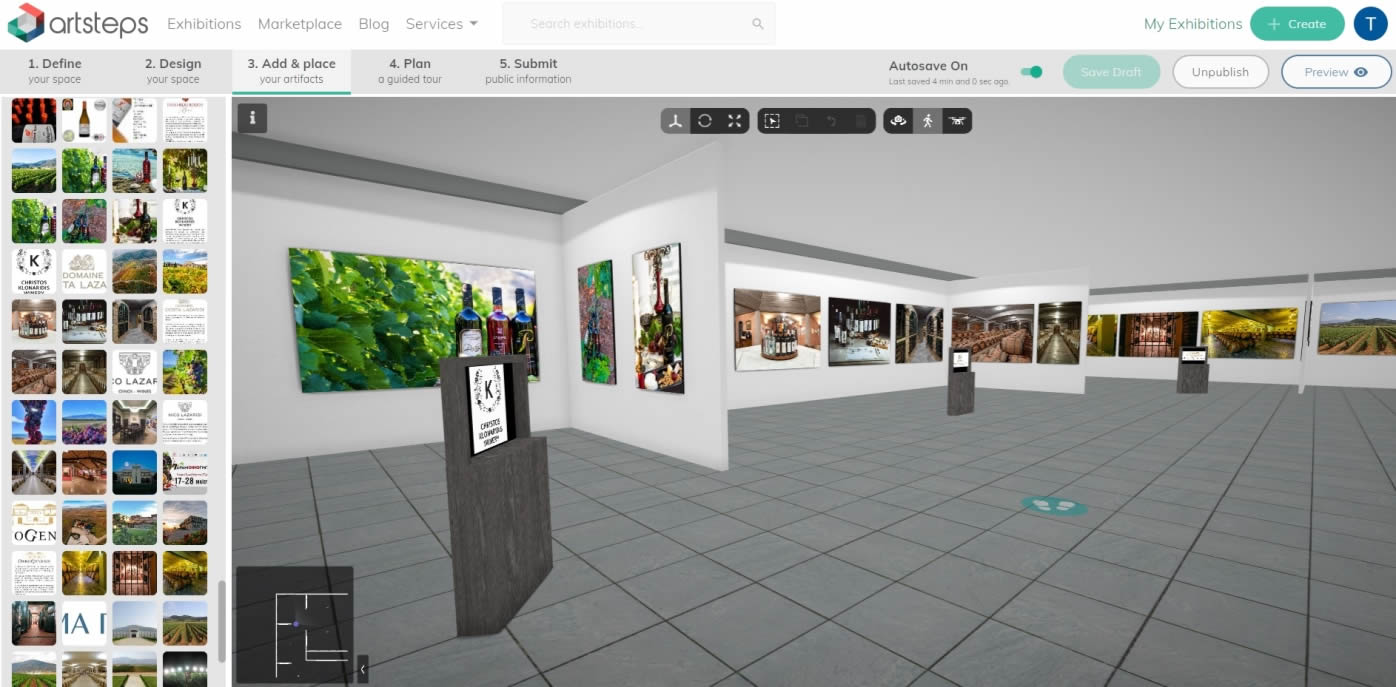This screenshot has height=687, width=1396.
Task: Click the artifact list scrollbar
Action: (222, 620)
